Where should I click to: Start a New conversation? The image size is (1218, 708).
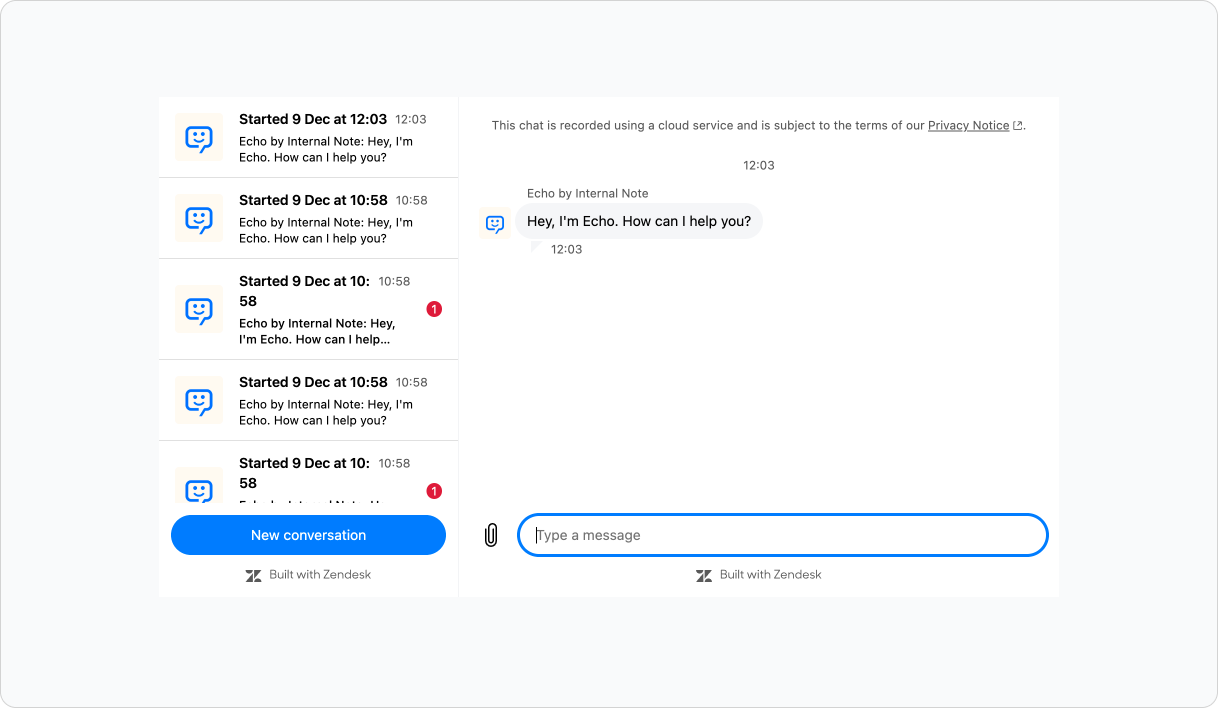(308, 535)
